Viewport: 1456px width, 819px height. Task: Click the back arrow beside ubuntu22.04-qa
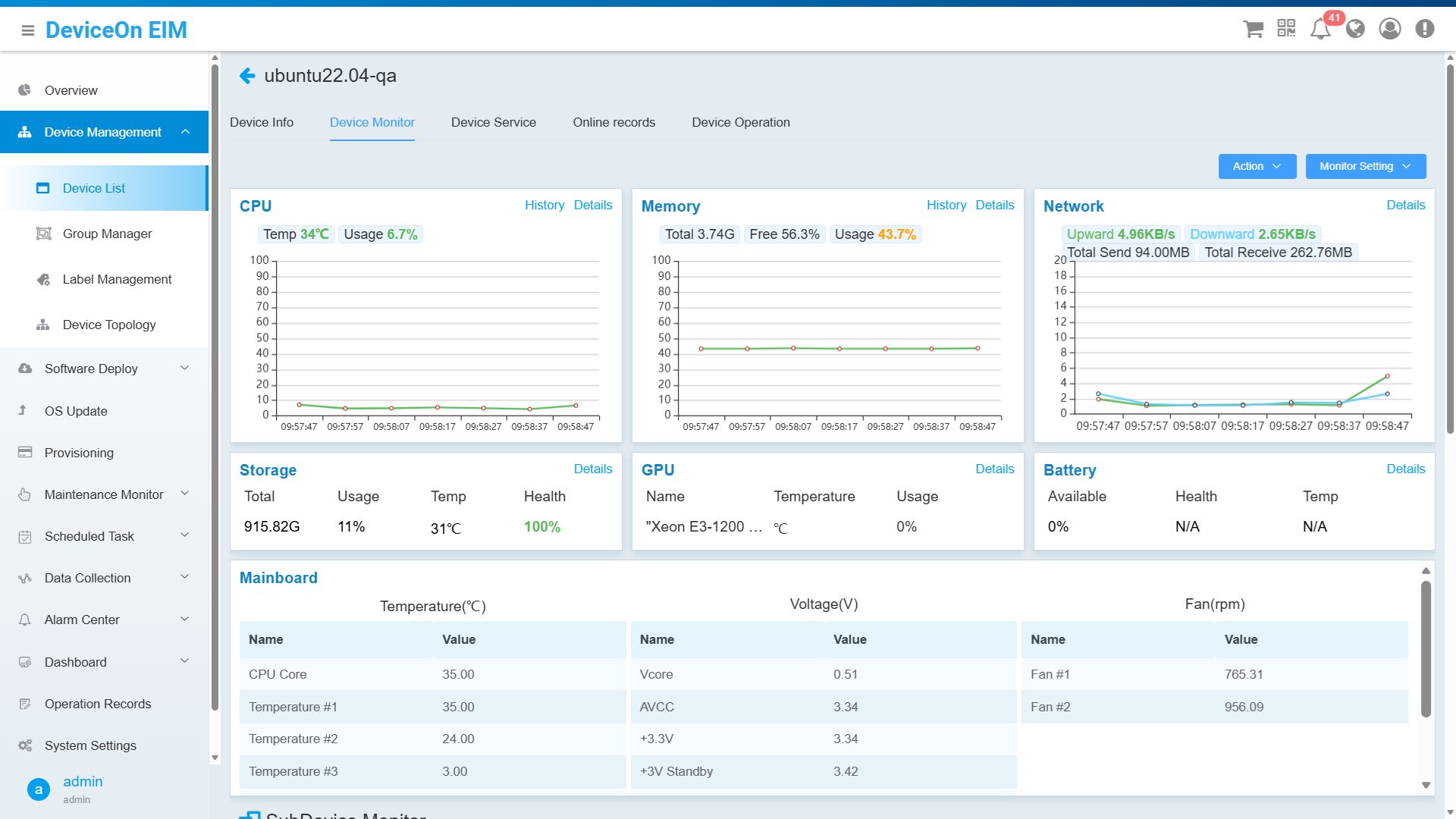[247, 76]
